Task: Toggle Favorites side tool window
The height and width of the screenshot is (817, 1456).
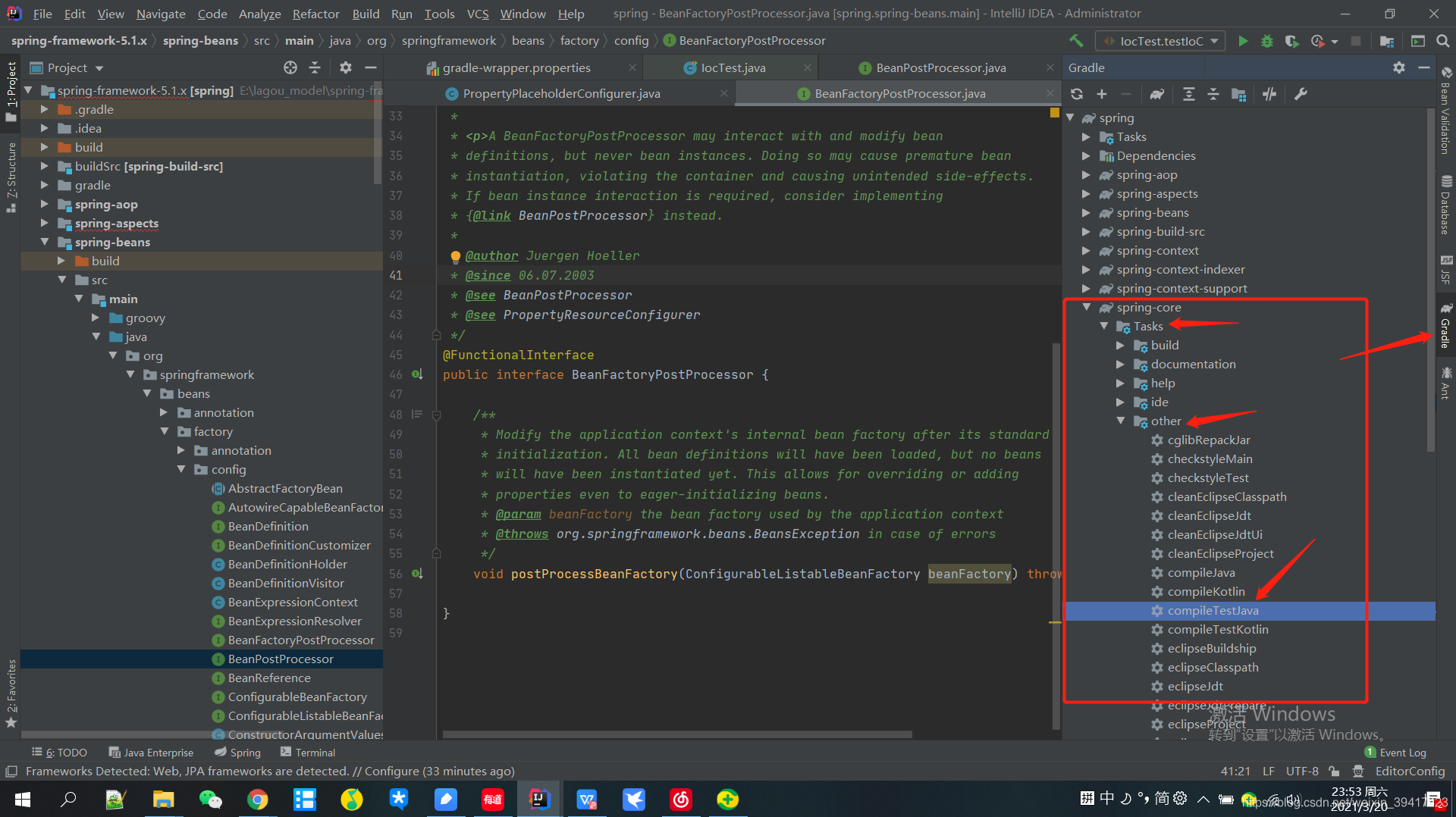Action: (x=11, y=693)
